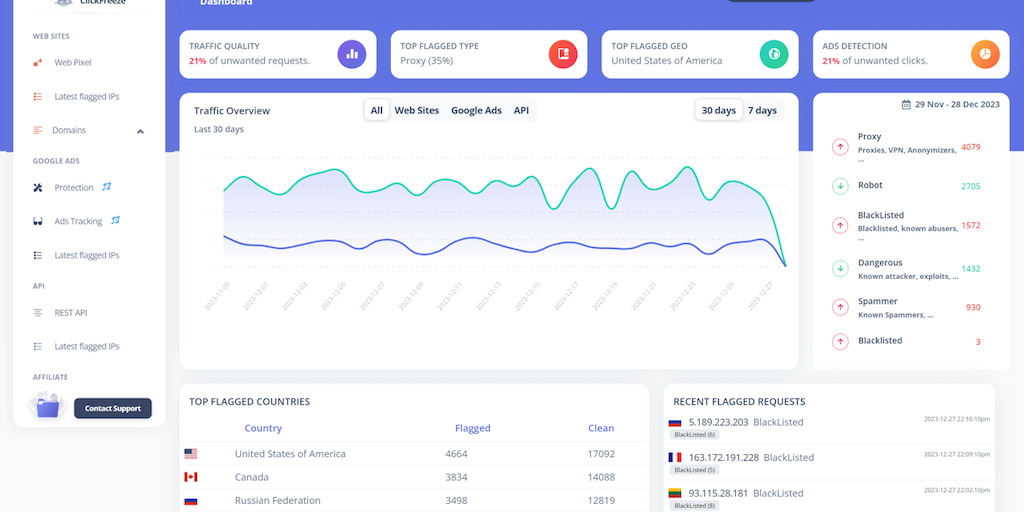Click the Protection tools icon
Screen dimensions: 1024x512
[x=38, y=188]
